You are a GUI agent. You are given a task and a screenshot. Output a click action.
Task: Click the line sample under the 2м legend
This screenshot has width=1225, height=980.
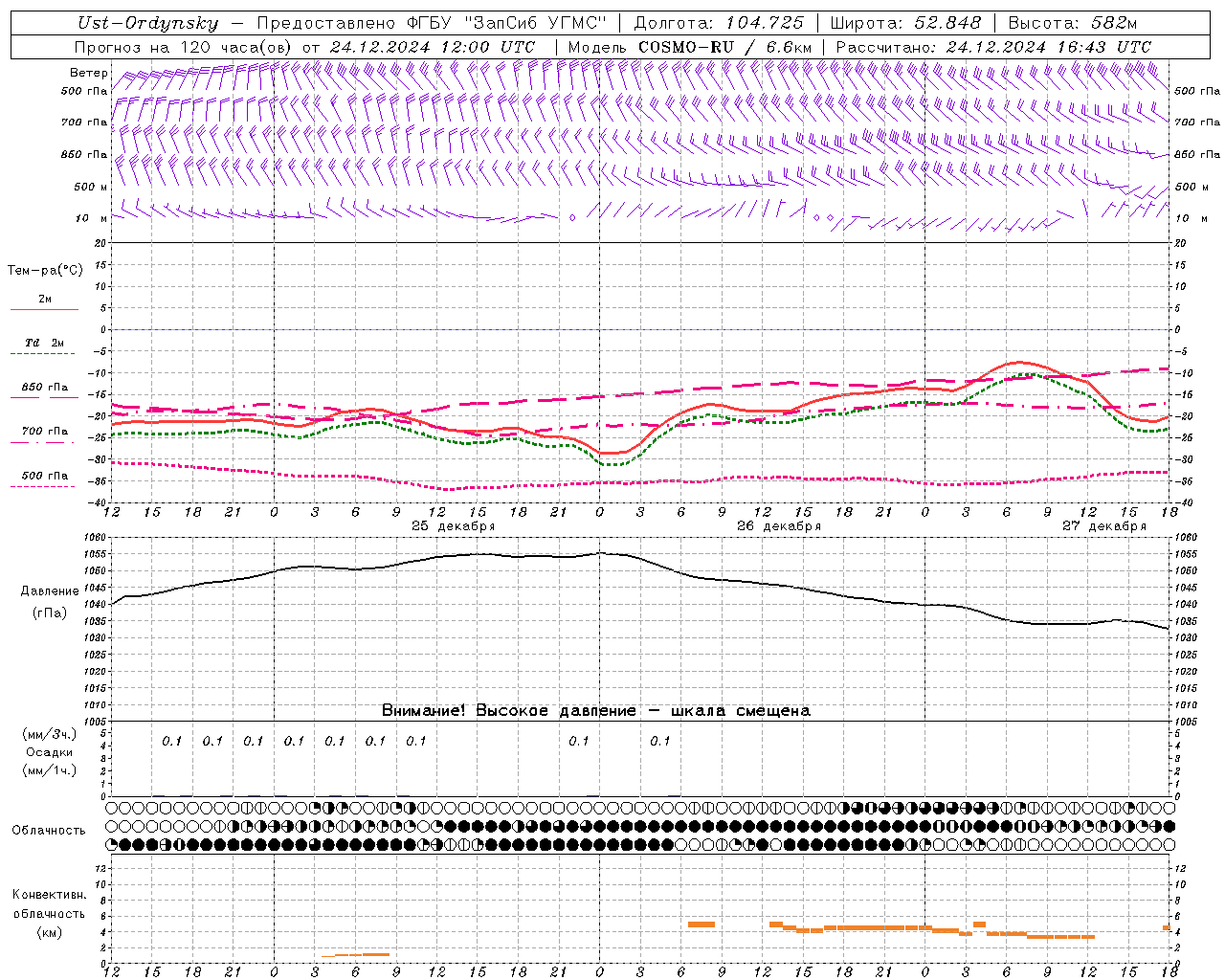44,310
